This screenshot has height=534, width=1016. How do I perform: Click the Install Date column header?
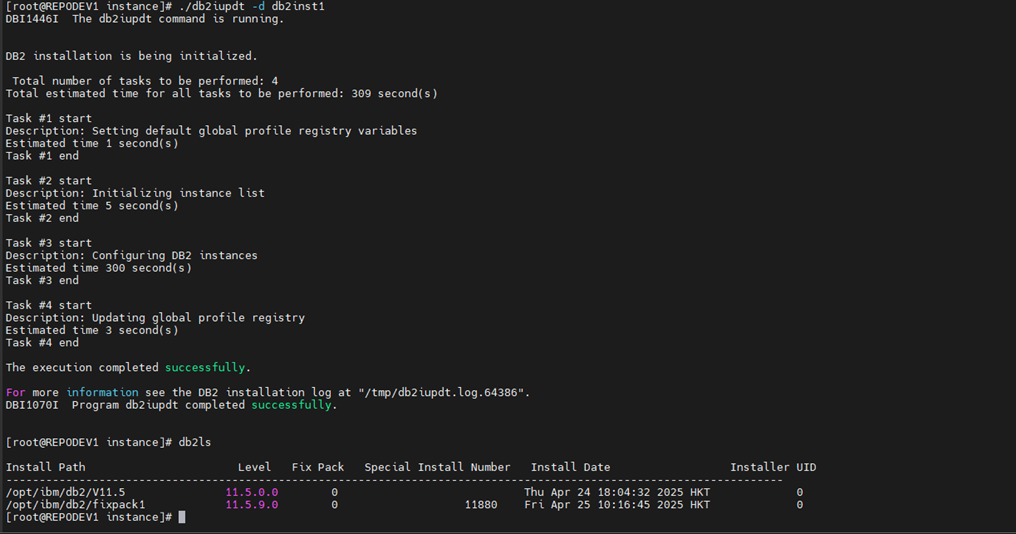pos(570,467)
